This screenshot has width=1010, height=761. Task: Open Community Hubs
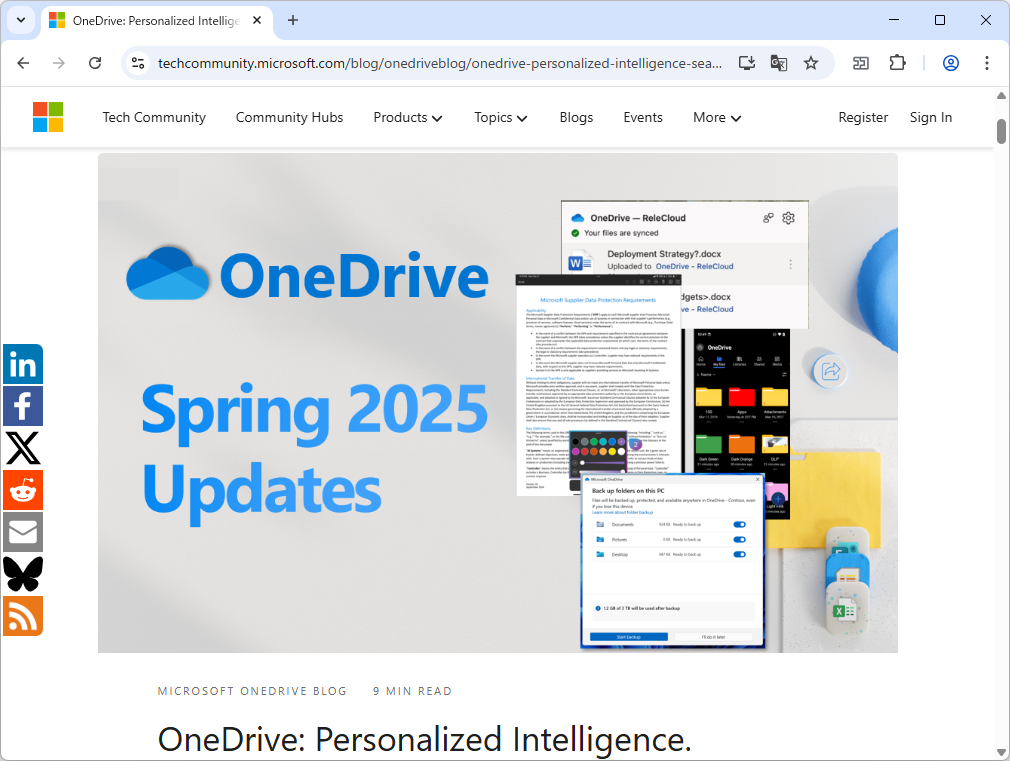click(x=289, y=117)
